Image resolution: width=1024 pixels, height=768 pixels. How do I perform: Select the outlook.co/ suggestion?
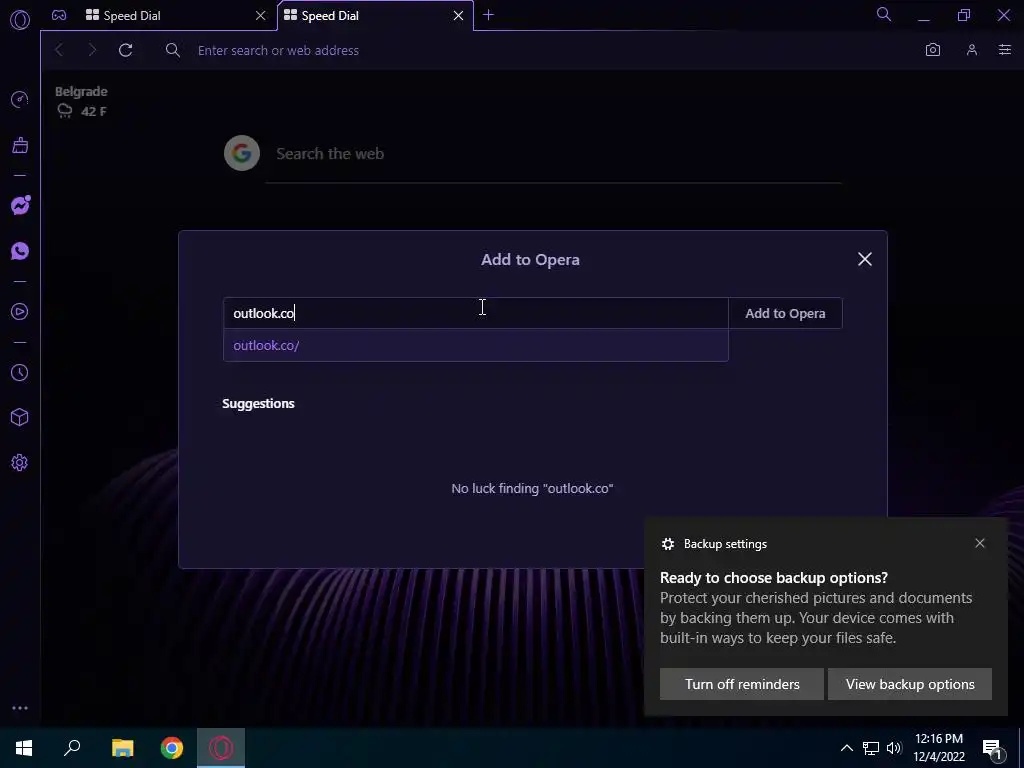click(475, 345)
